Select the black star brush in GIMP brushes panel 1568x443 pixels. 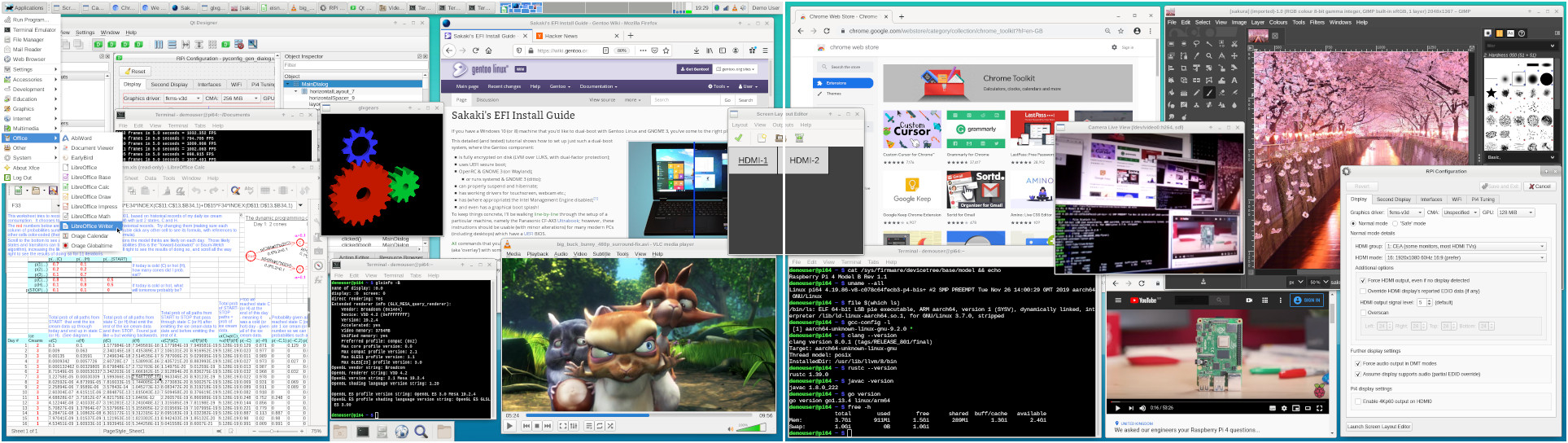(x=1492, y=93)
